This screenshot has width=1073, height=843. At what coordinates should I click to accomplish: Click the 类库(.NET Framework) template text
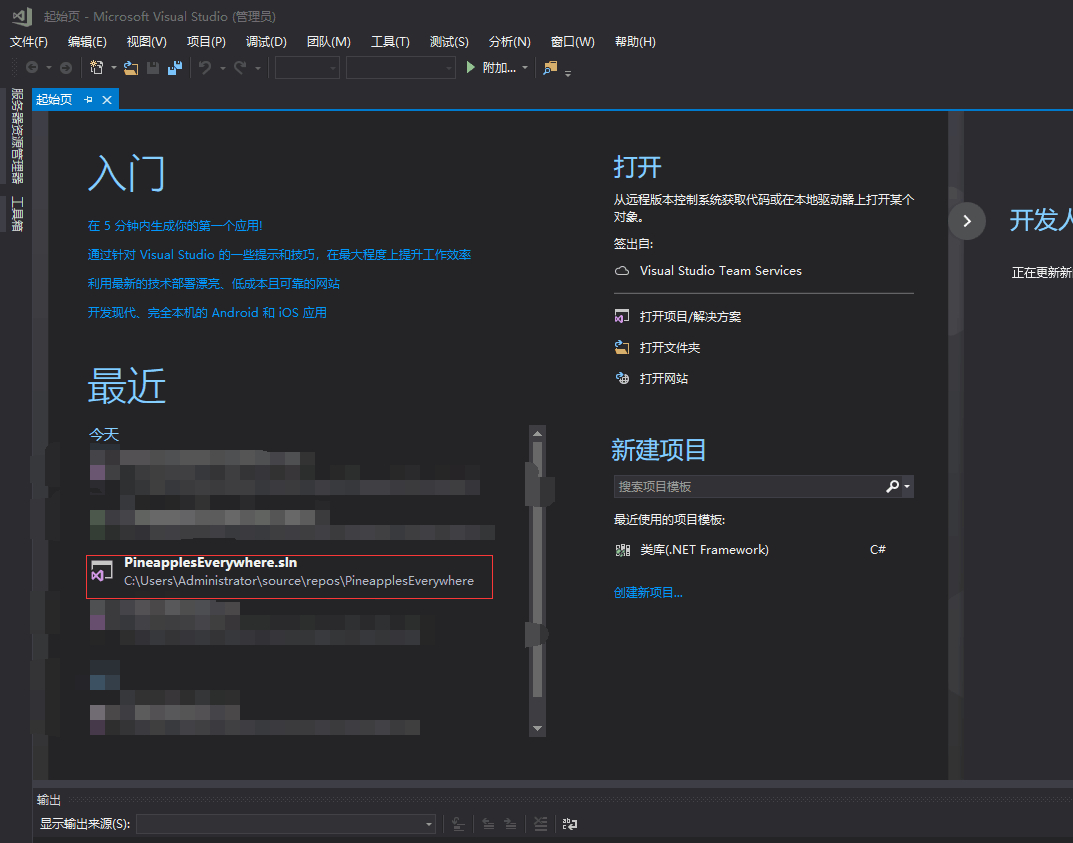pos(704,549)
